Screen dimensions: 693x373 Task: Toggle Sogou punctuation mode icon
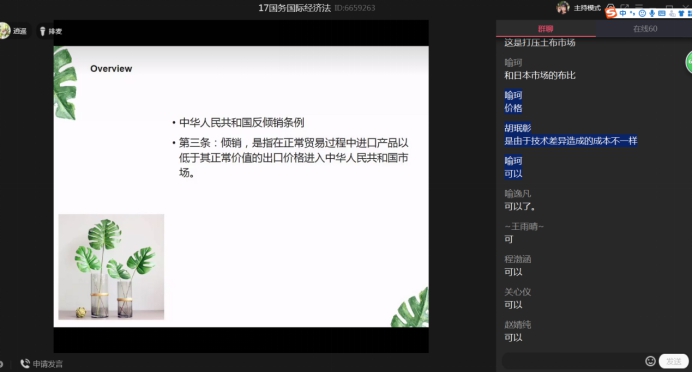632,13
